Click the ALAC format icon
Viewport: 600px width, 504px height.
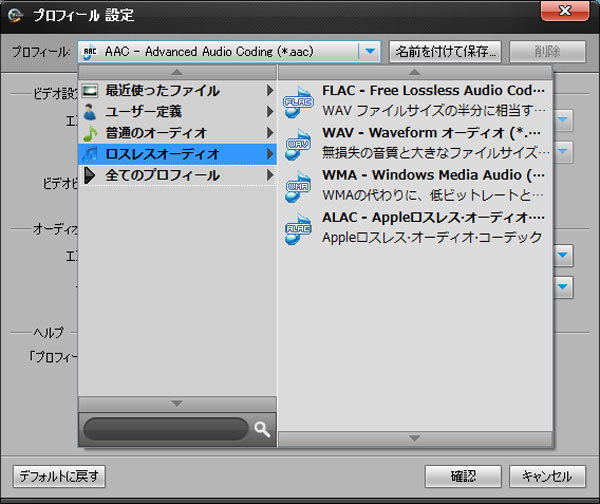298,229
